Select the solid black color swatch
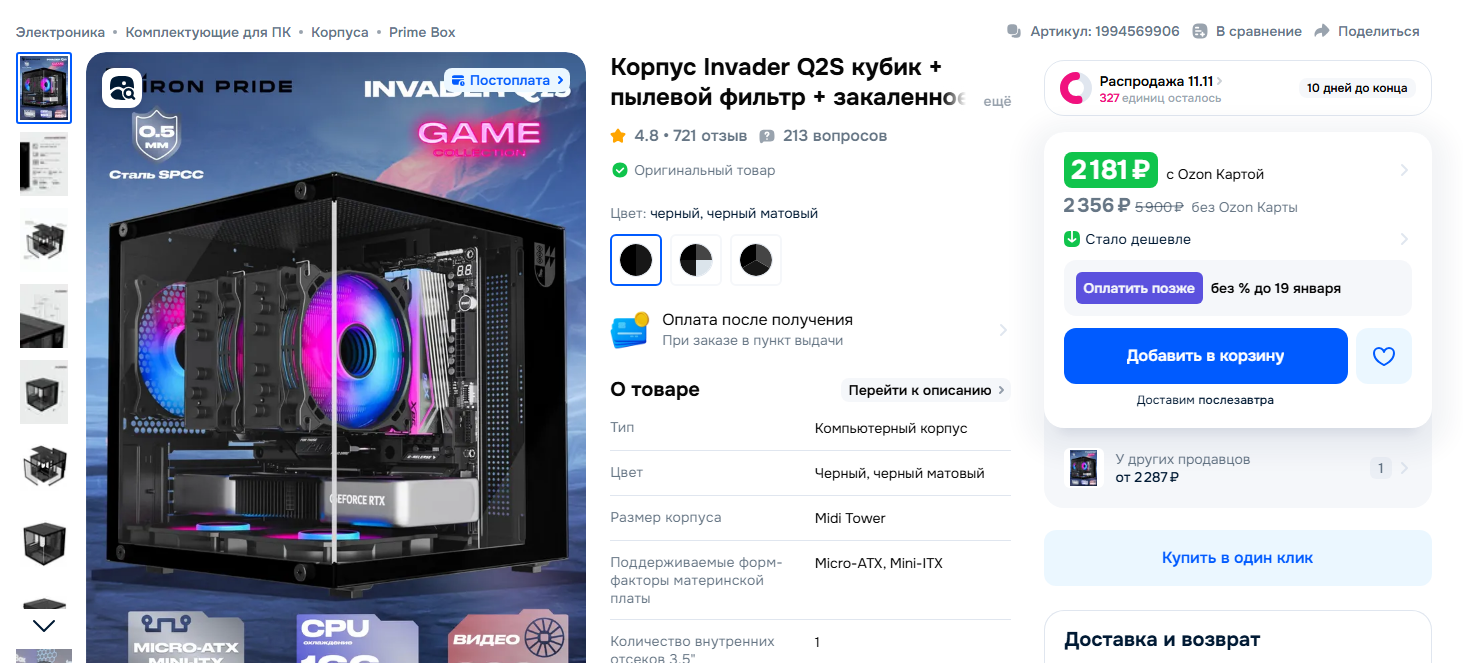Viewport: 1463px width, 663px height. (x=636, y=260)
